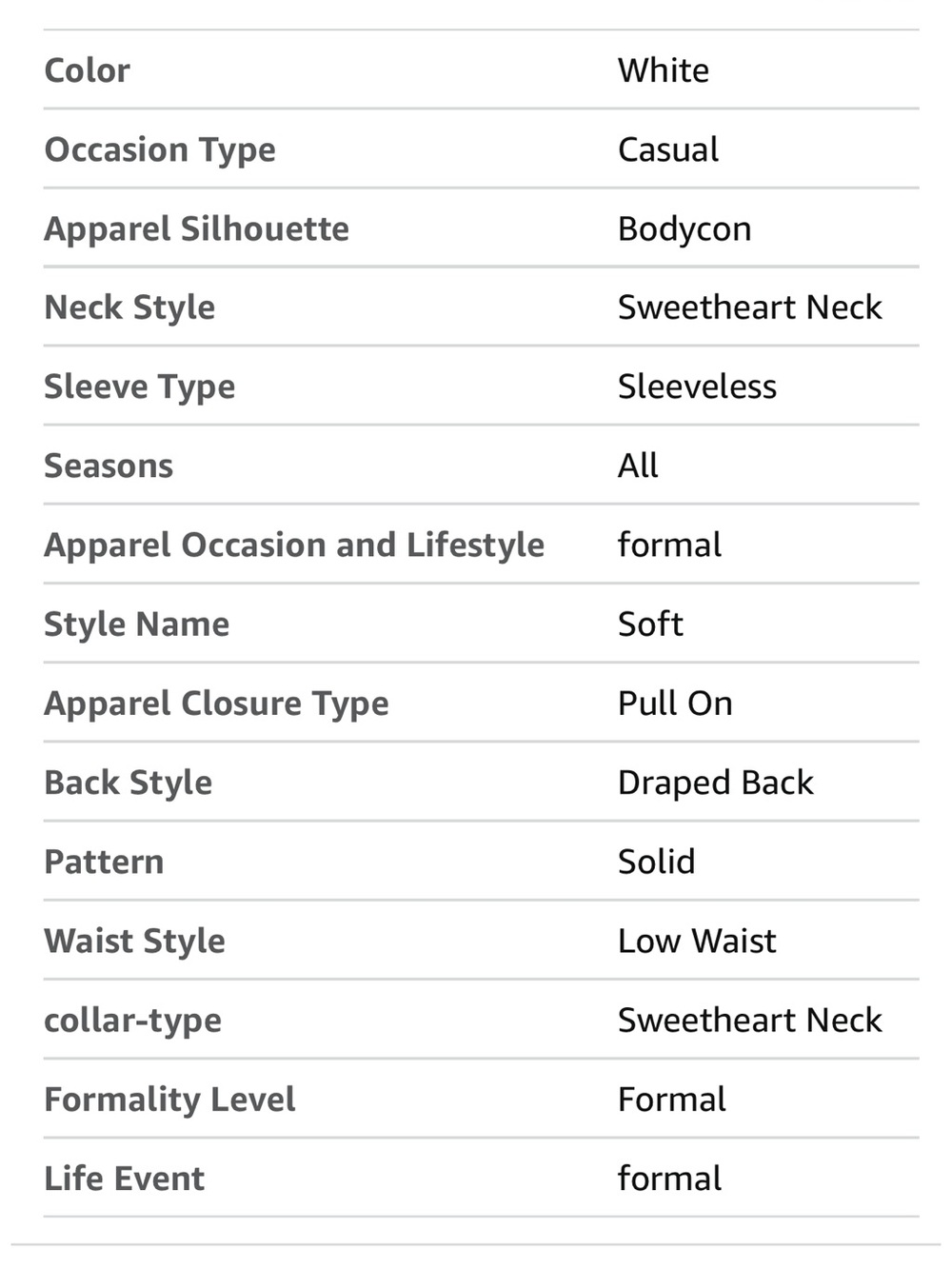This screenshot has height=1269, width=952.
Task: Click the Pull On closure value
Action: coord(675,704)
